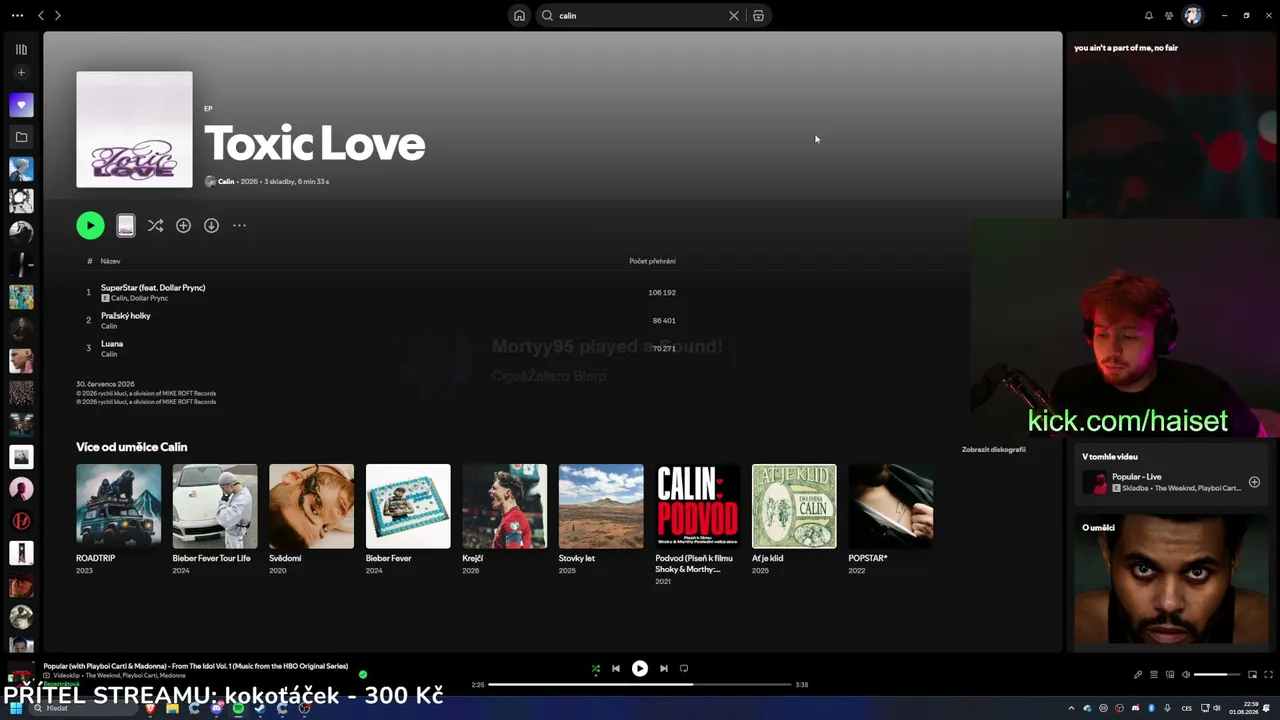
Task: Add Popular - Live to library in video panel
Action: click(1254, 482)
